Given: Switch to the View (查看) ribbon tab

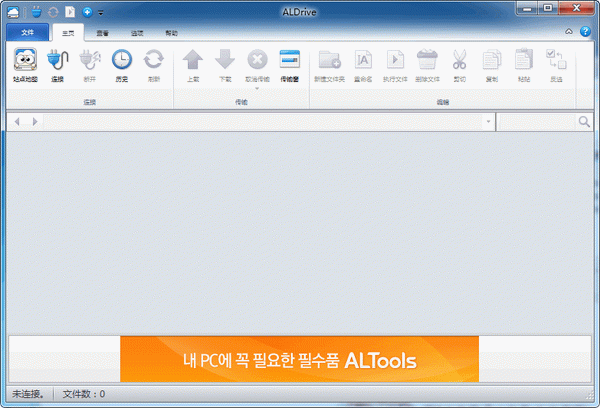Looking at the screenshot, I should pos(103,33).
